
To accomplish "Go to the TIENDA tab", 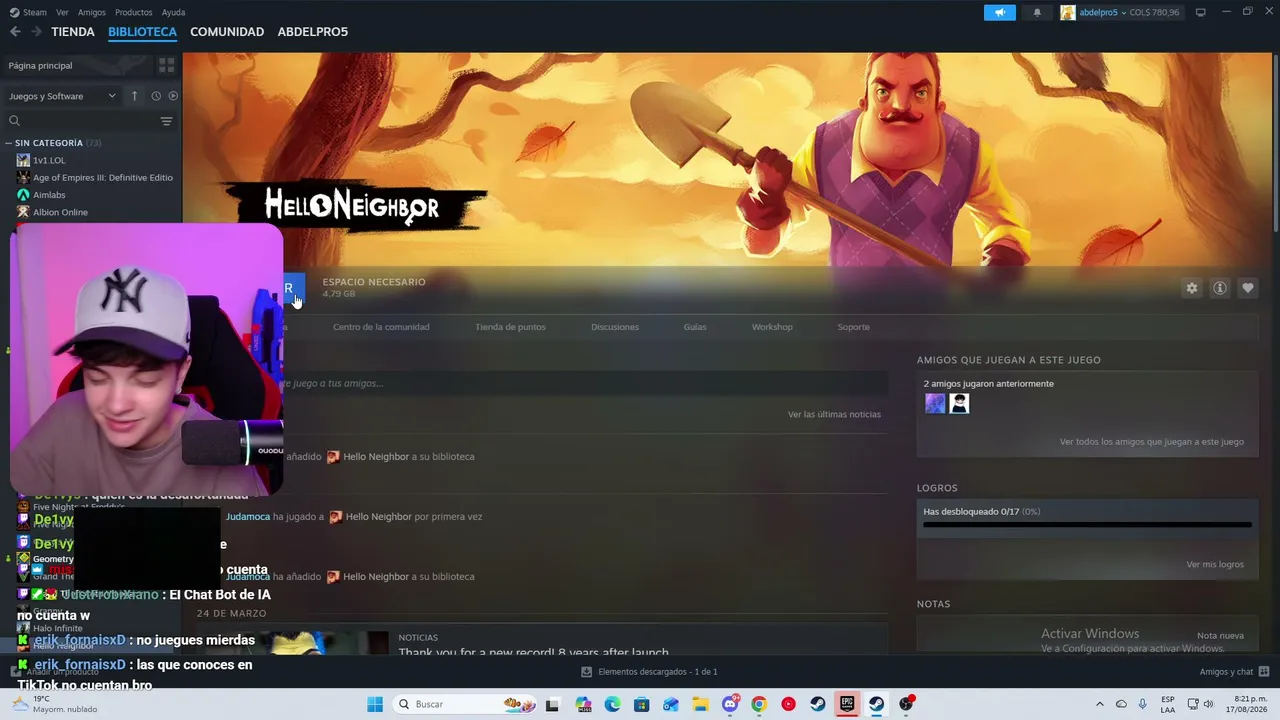I will tap(73, 32).
